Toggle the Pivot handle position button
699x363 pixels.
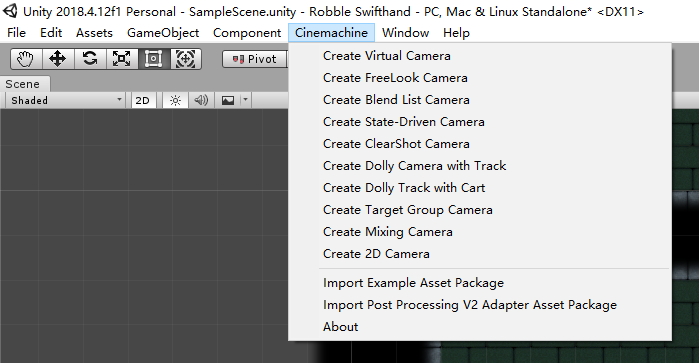[x=255, y=59]
